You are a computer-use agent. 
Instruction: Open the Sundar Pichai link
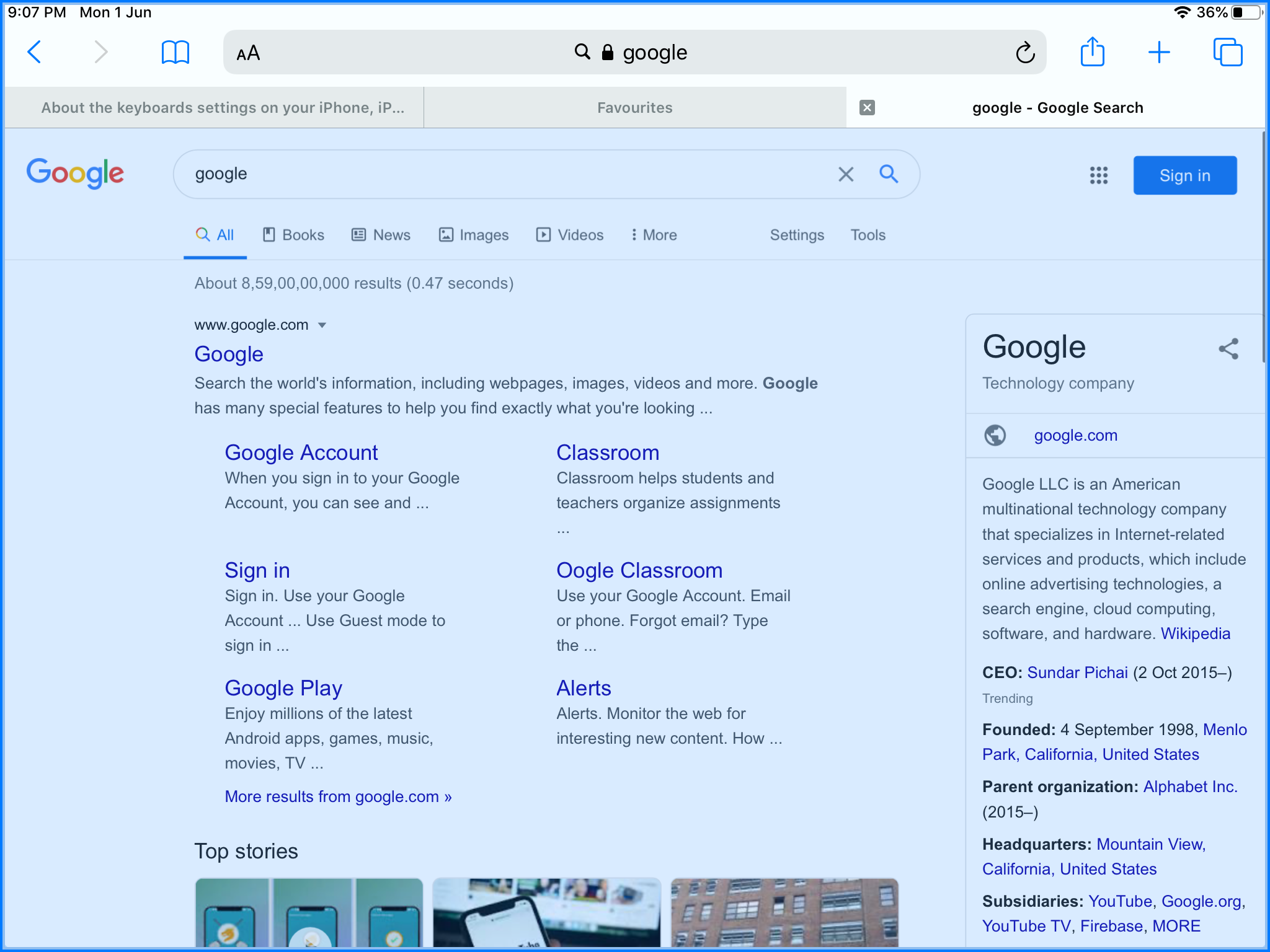pyautogui.click(x=1077, y=672)
